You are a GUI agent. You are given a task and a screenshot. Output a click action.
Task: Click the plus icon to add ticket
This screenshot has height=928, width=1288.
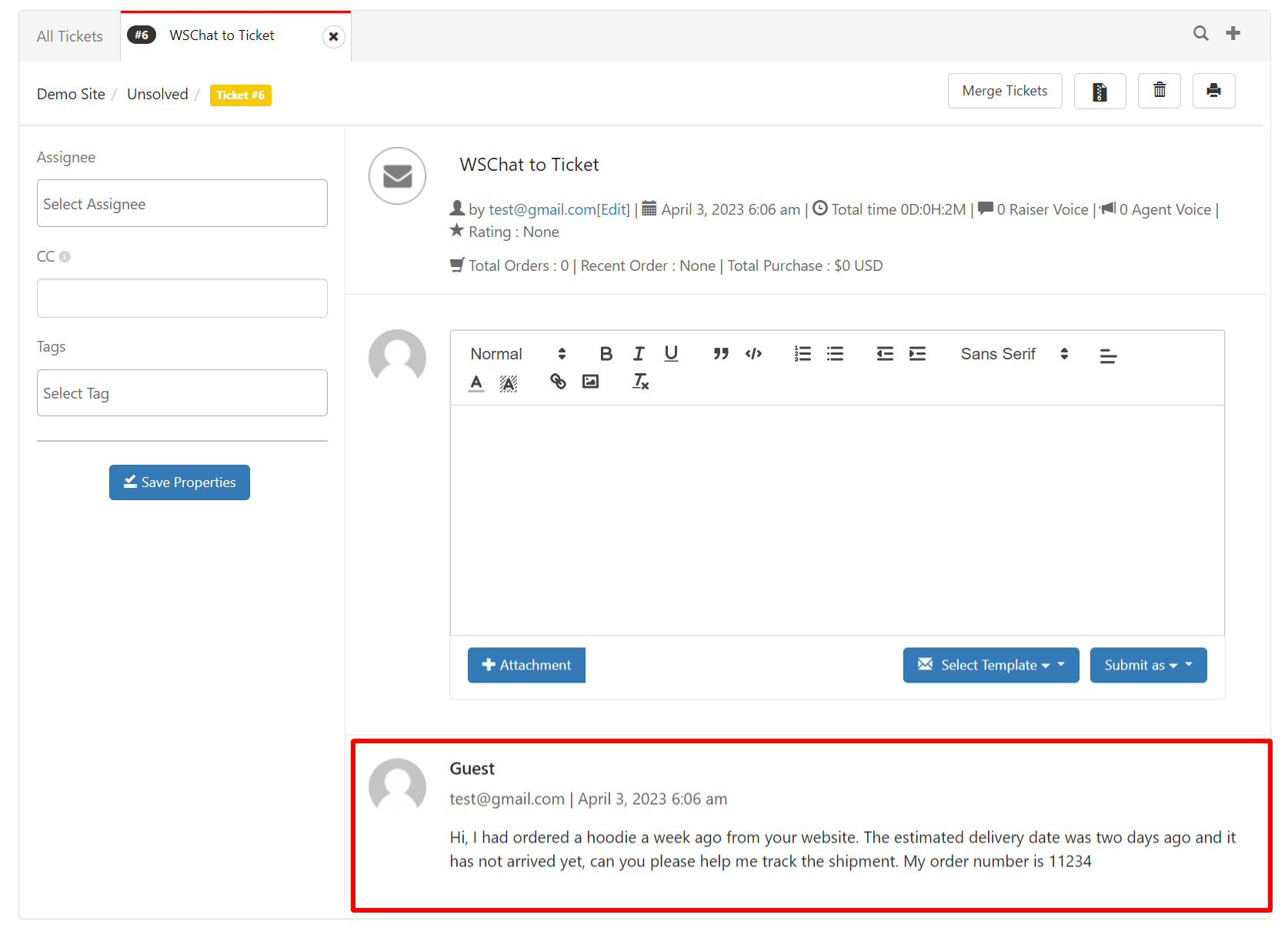(1233, 33)
